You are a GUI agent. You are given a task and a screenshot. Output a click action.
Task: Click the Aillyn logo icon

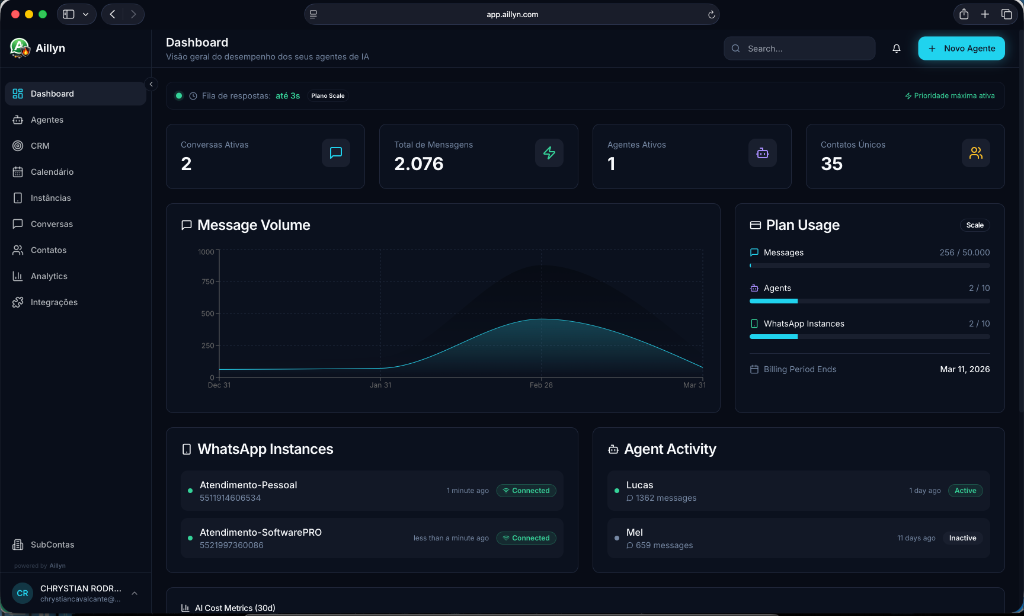tap(20, 48)
